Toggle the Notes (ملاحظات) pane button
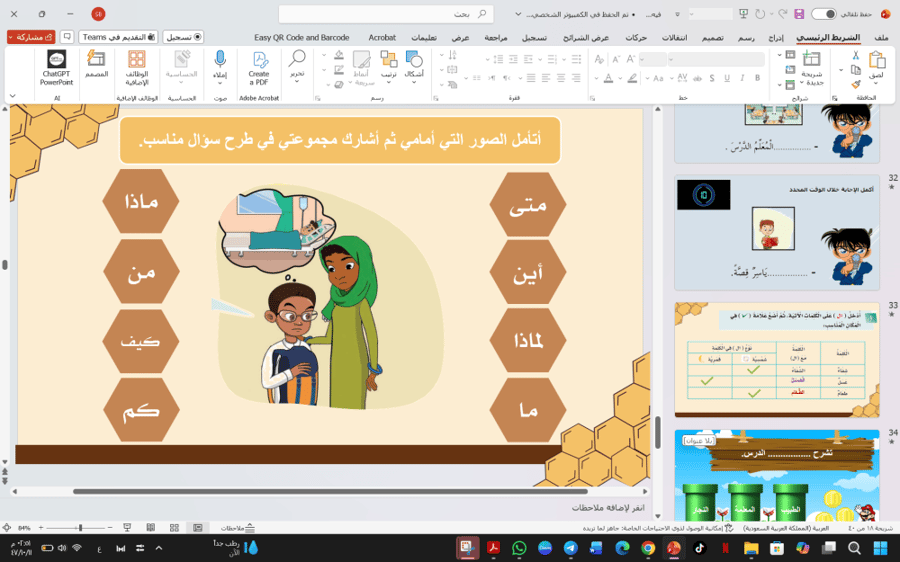900x562 pixels. tap(238, 528)
